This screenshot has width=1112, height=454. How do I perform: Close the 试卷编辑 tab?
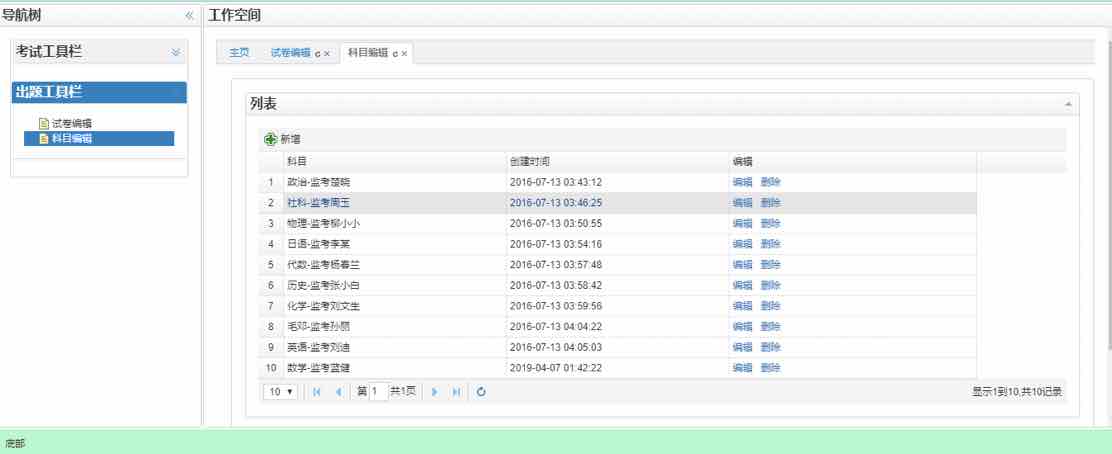click(x=327, y=54)
